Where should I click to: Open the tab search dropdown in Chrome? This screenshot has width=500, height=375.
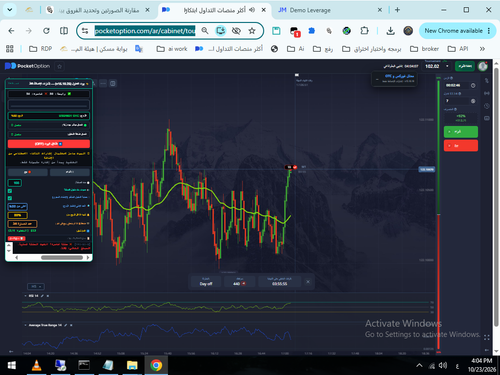click(10, 10)
